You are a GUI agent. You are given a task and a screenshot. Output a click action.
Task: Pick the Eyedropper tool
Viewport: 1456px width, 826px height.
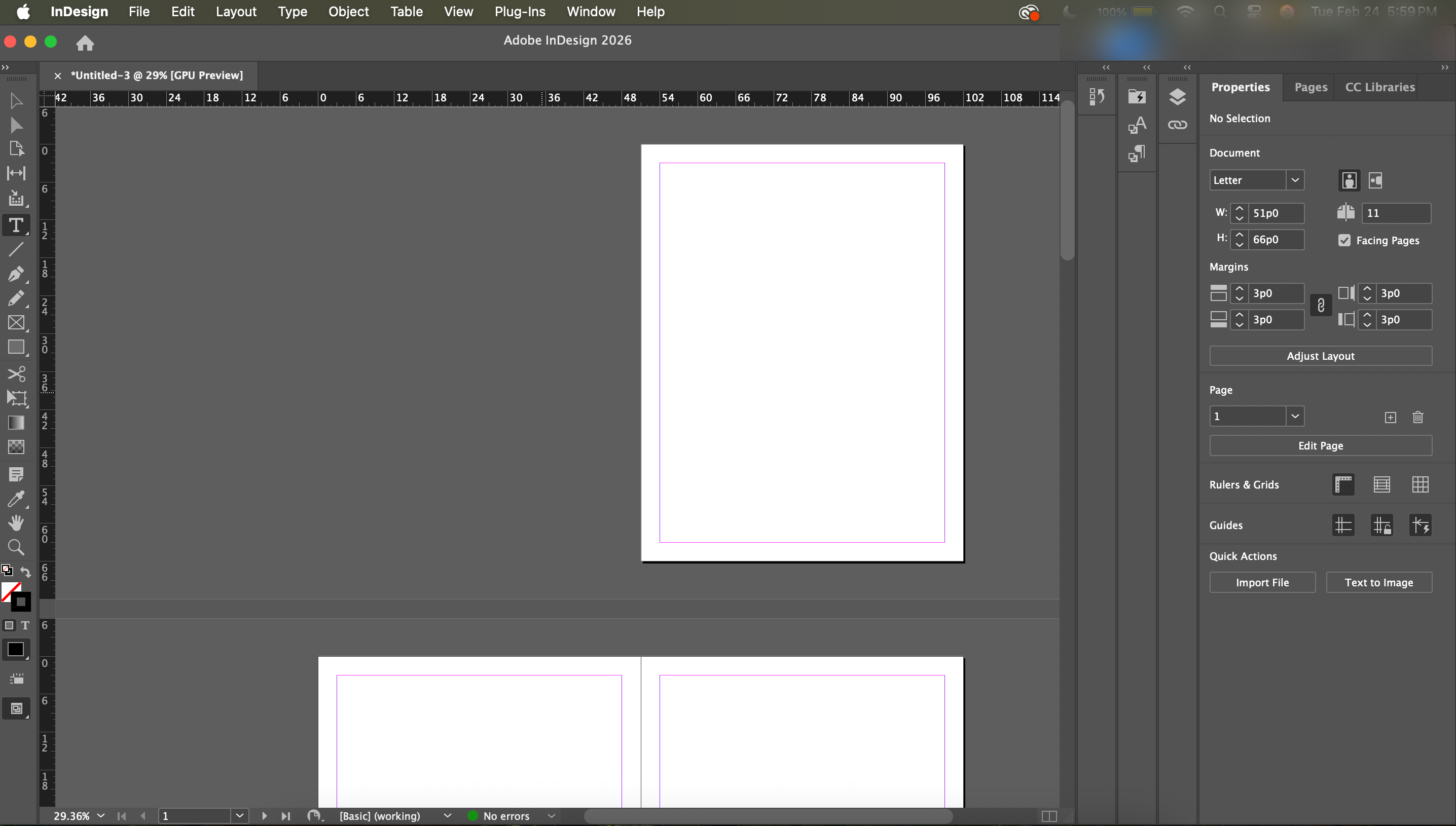pos(15,499)
